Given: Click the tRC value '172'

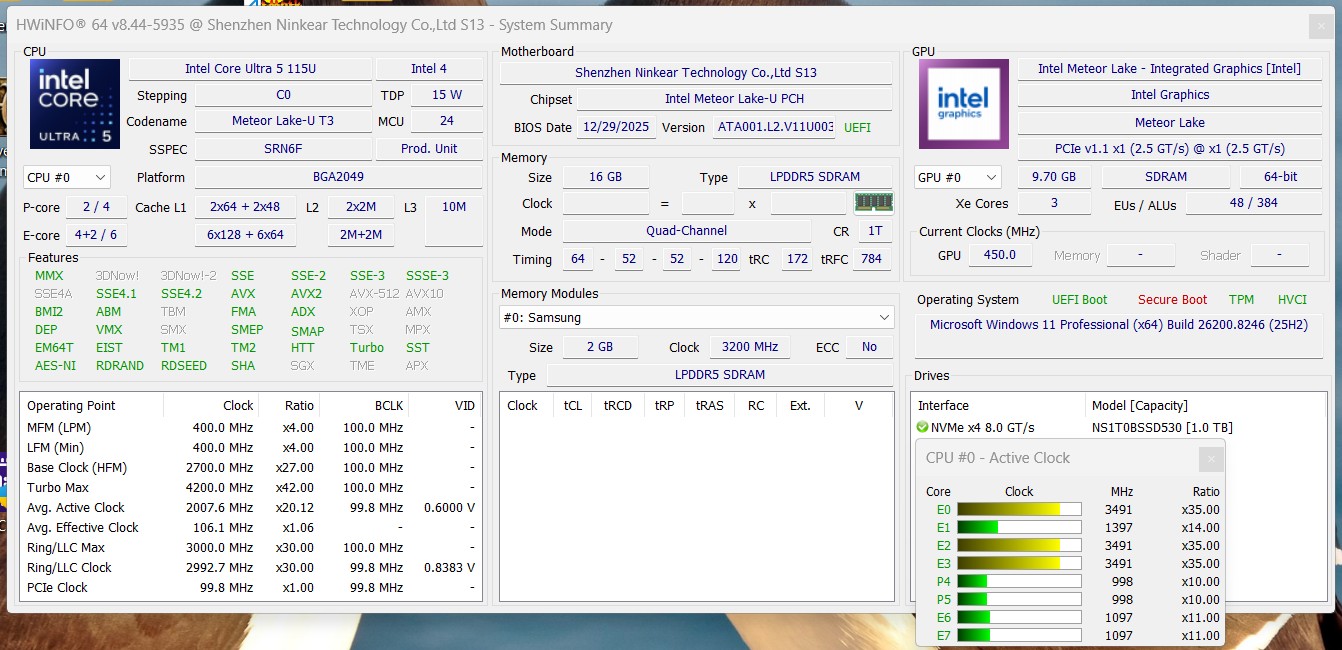Looking at the screenshot, I should [x=797, y=259].
